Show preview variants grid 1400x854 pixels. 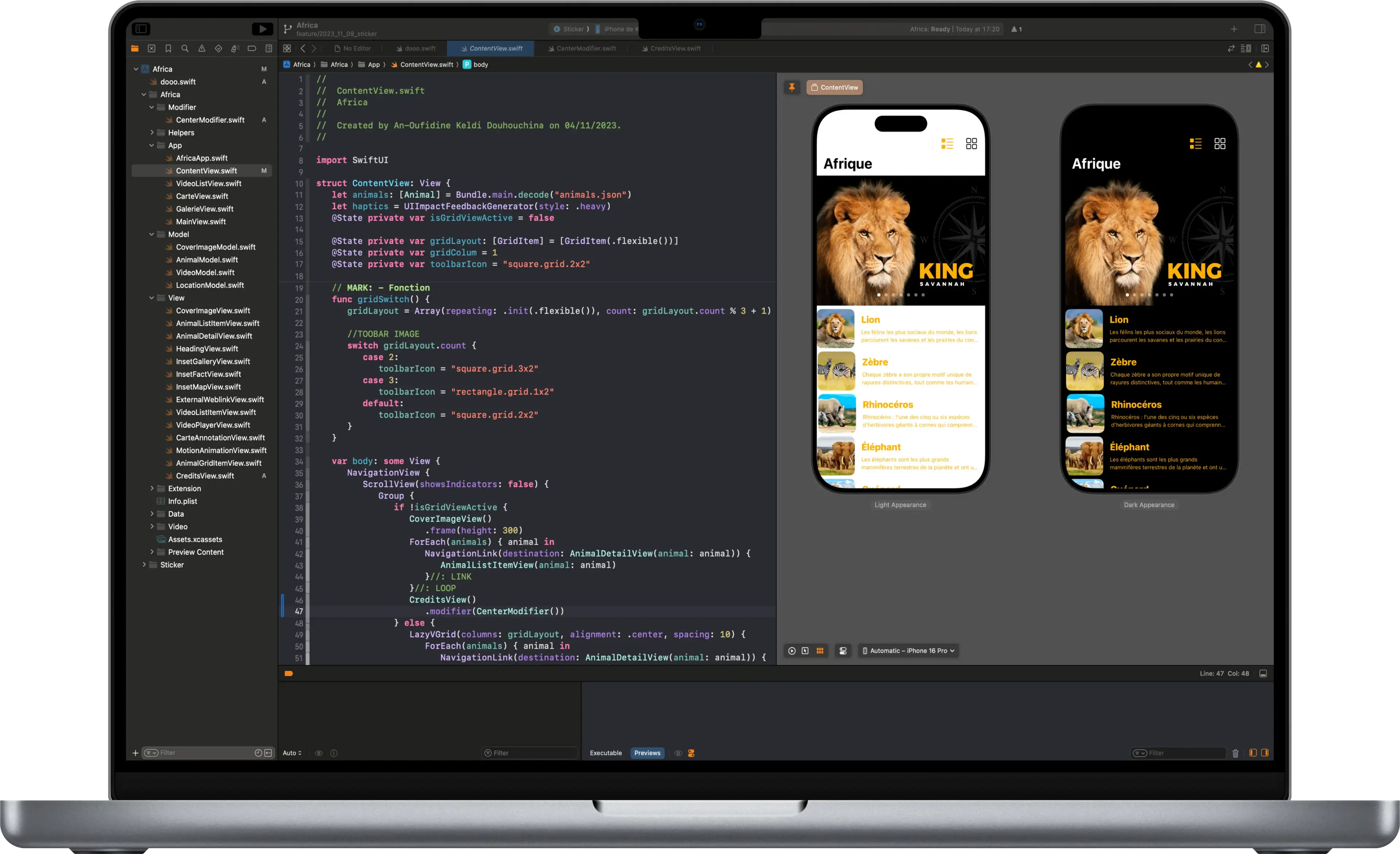tap(820, 651)
